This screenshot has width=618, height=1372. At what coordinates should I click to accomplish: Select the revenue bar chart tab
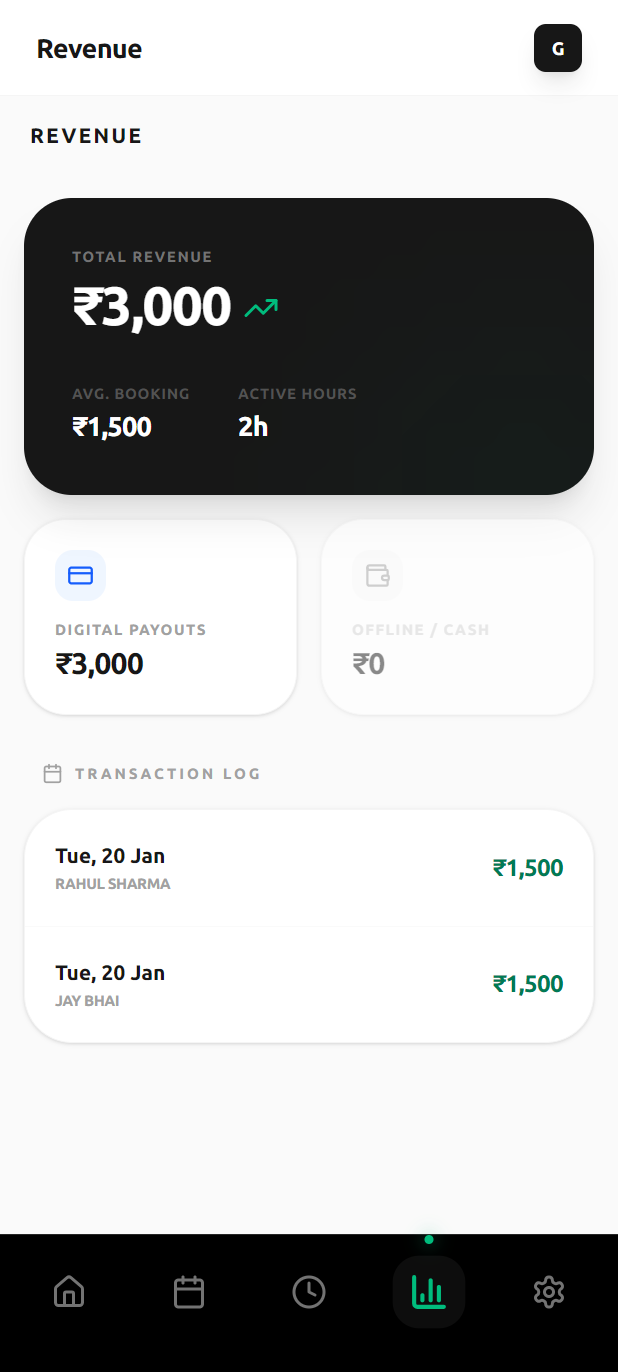429,1292
